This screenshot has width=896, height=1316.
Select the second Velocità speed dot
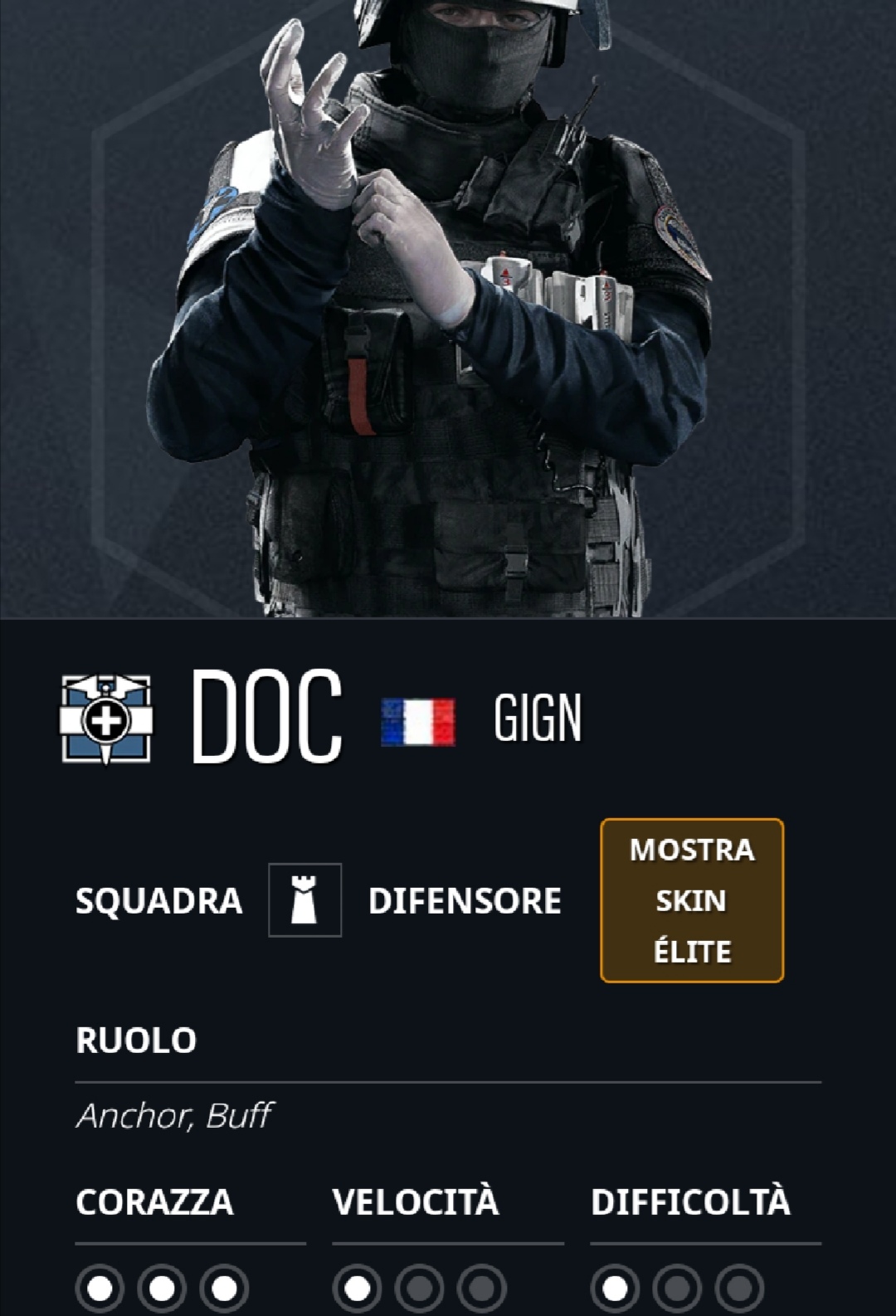tap(420, 1289)
